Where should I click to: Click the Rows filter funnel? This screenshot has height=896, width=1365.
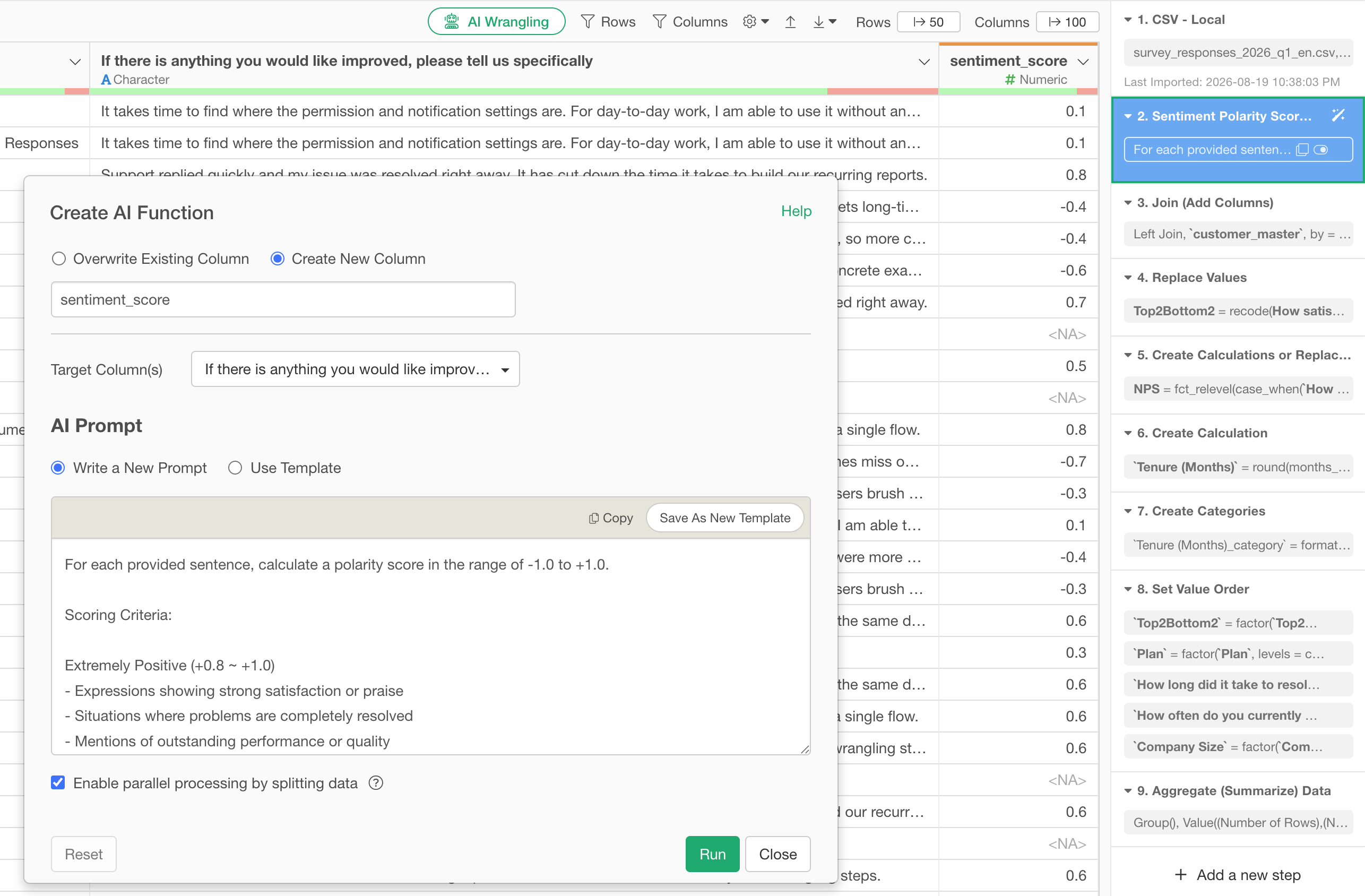(x=588, y=22)
